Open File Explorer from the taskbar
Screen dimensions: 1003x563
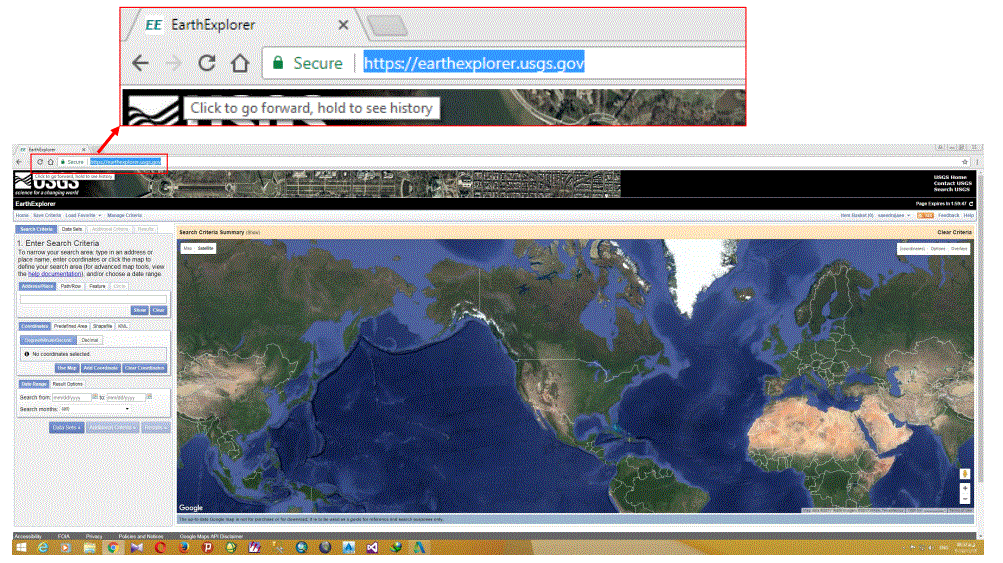click(x=90, y=548)
